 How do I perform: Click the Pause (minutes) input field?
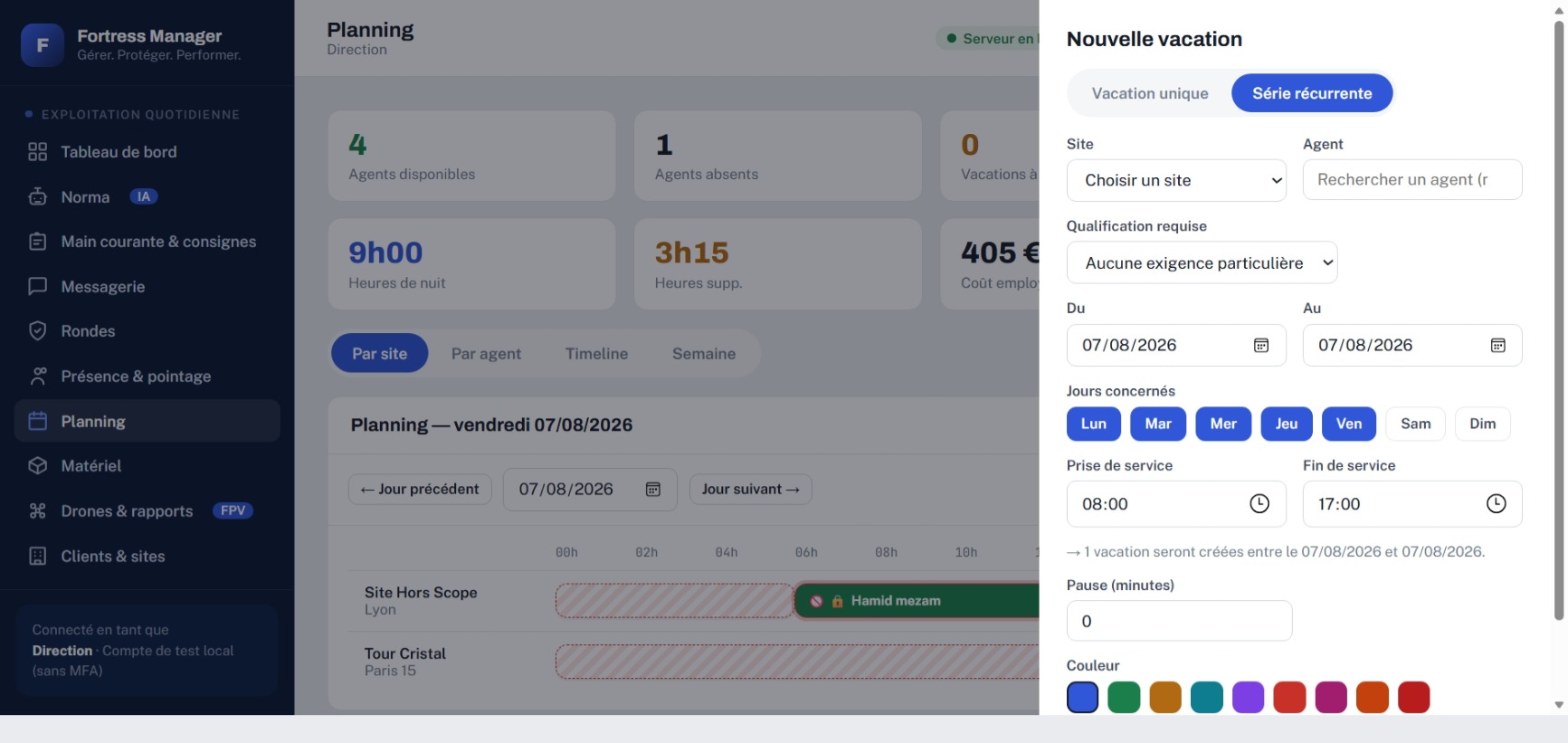pos(1179,622)
